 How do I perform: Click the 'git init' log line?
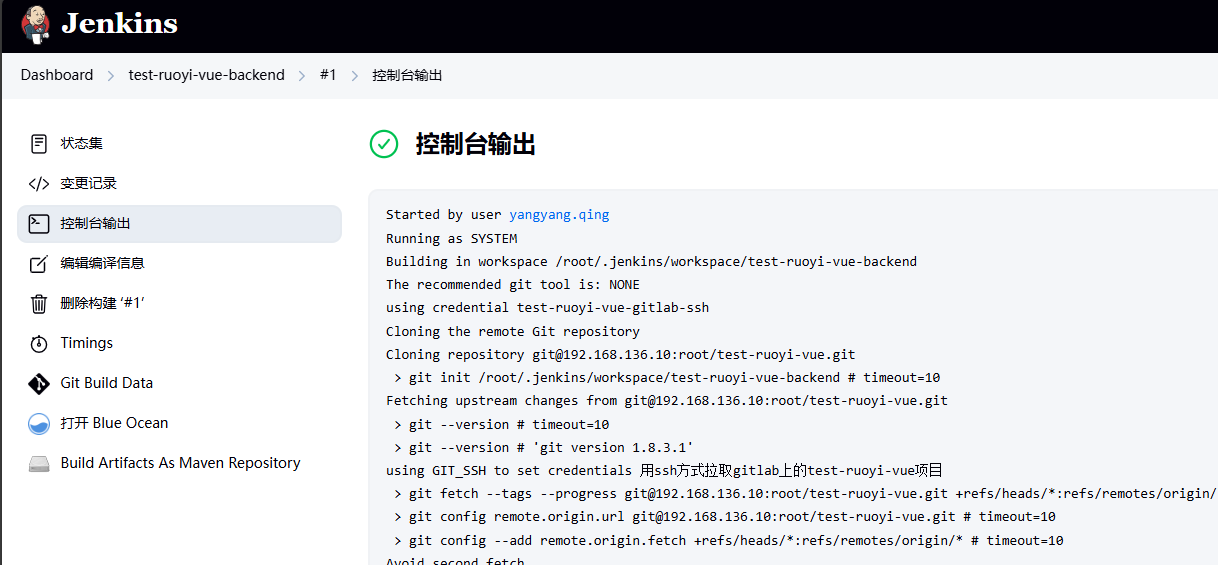667,378
